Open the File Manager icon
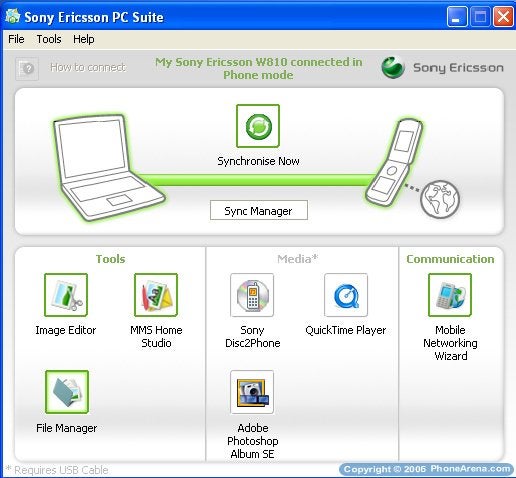 click(x=67, y=392)
